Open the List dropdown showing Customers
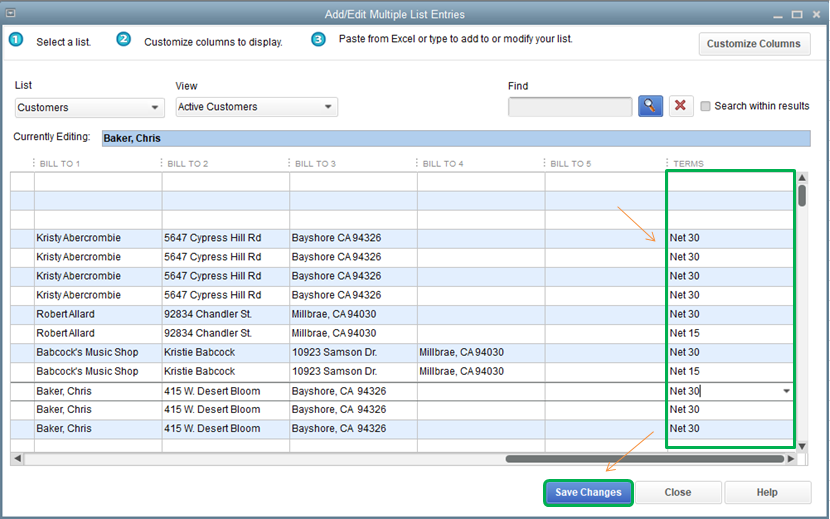 click(x=89, y=108)
